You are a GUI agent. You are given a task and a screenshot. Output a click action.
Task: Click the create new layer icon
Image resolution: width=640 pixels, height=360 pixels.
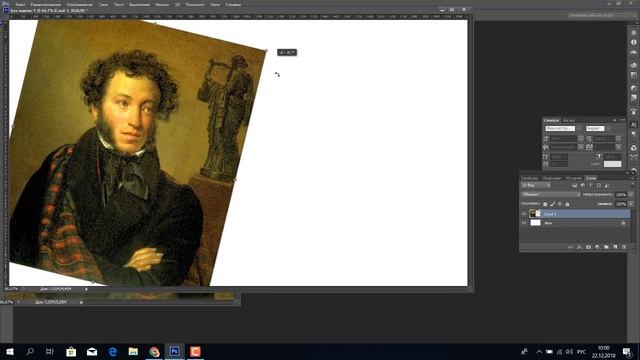pos(615,247)
